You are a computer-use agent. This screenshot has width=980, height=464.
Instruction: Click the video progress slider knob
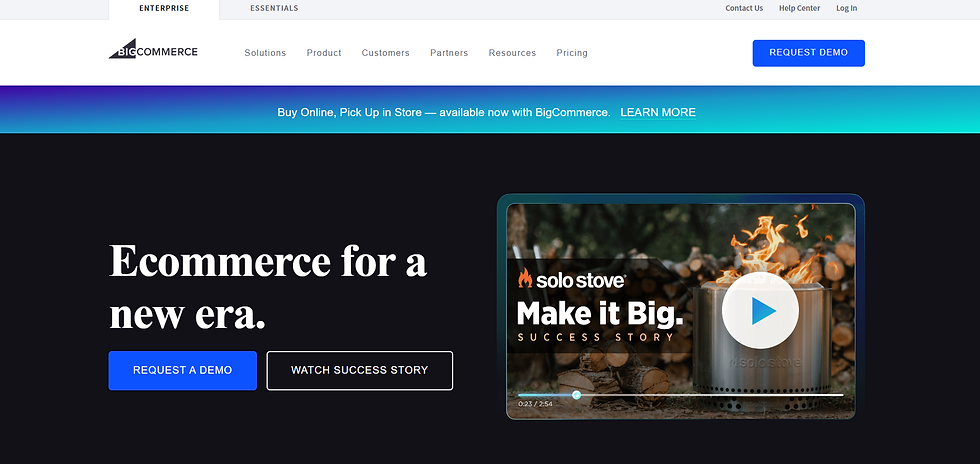(x=576, y=395)
